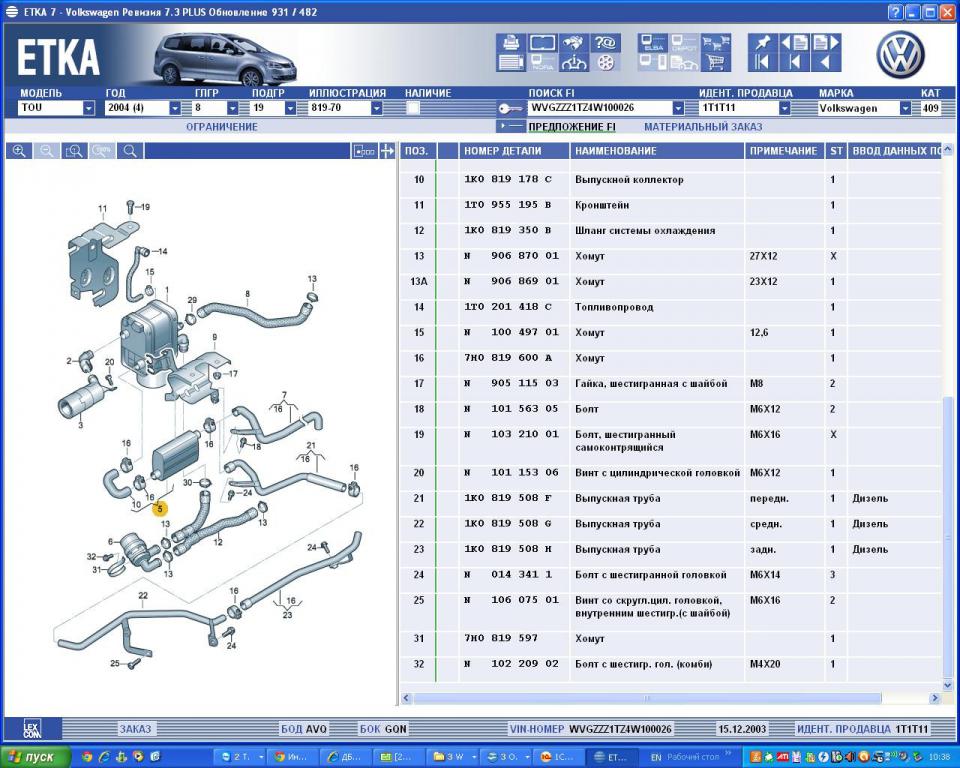Click the ELSA system icon
This screenshot has height=768, width=960.
(653, 42)
